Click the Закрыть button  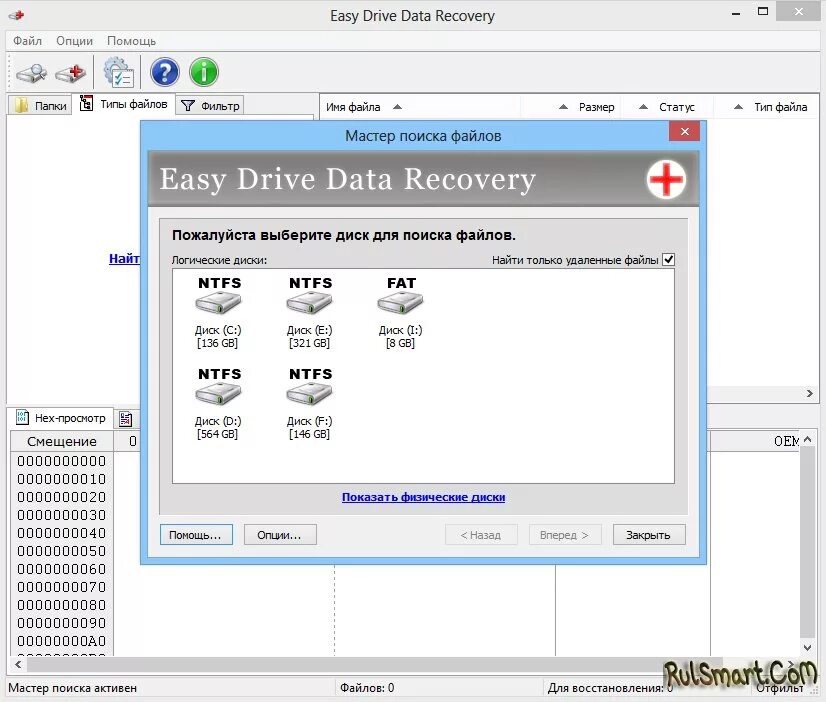click(649, 535)
